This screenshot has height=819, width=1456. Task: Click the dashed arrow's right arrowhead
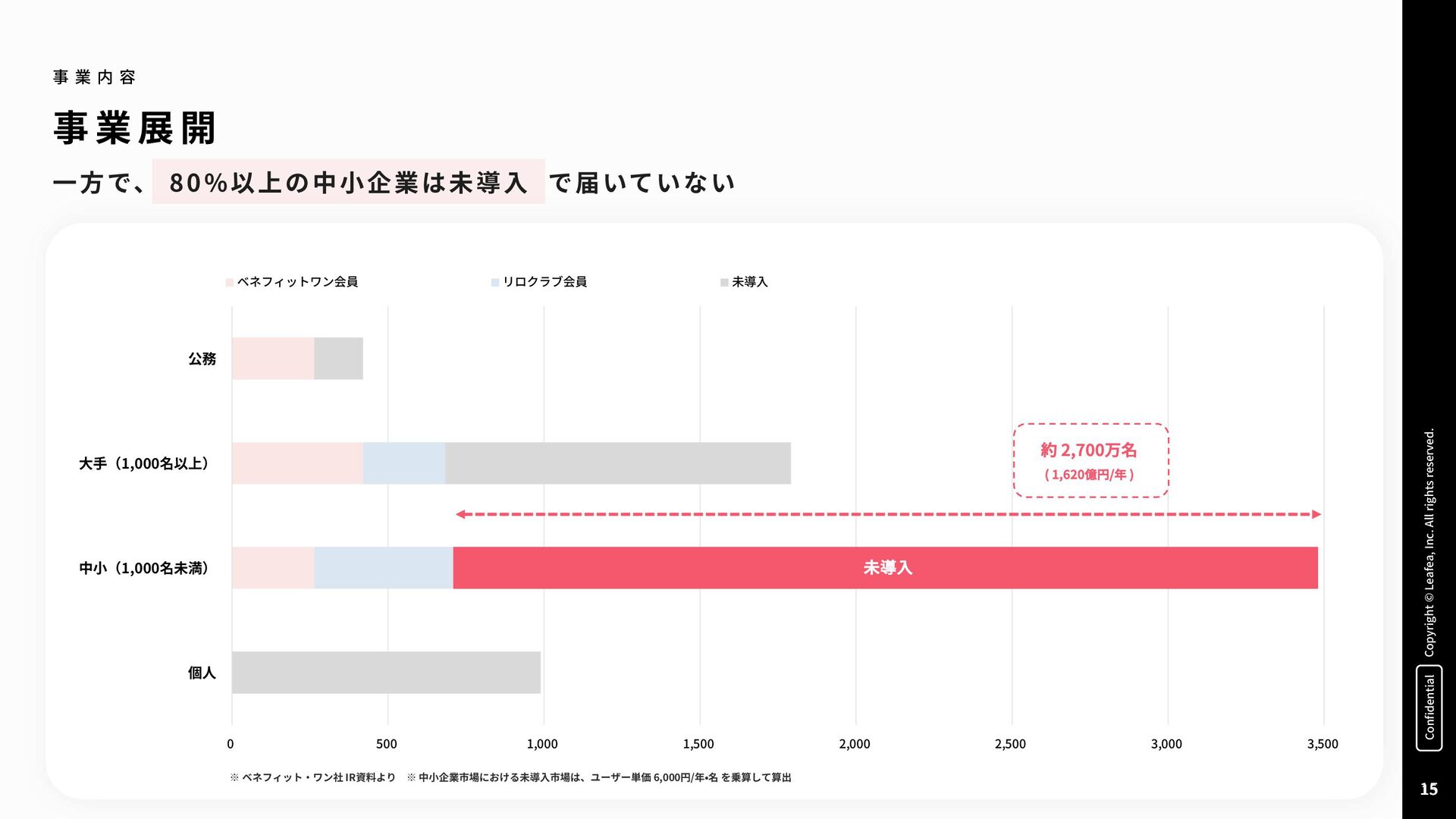pyautogui.click(x=1316, y=514)
